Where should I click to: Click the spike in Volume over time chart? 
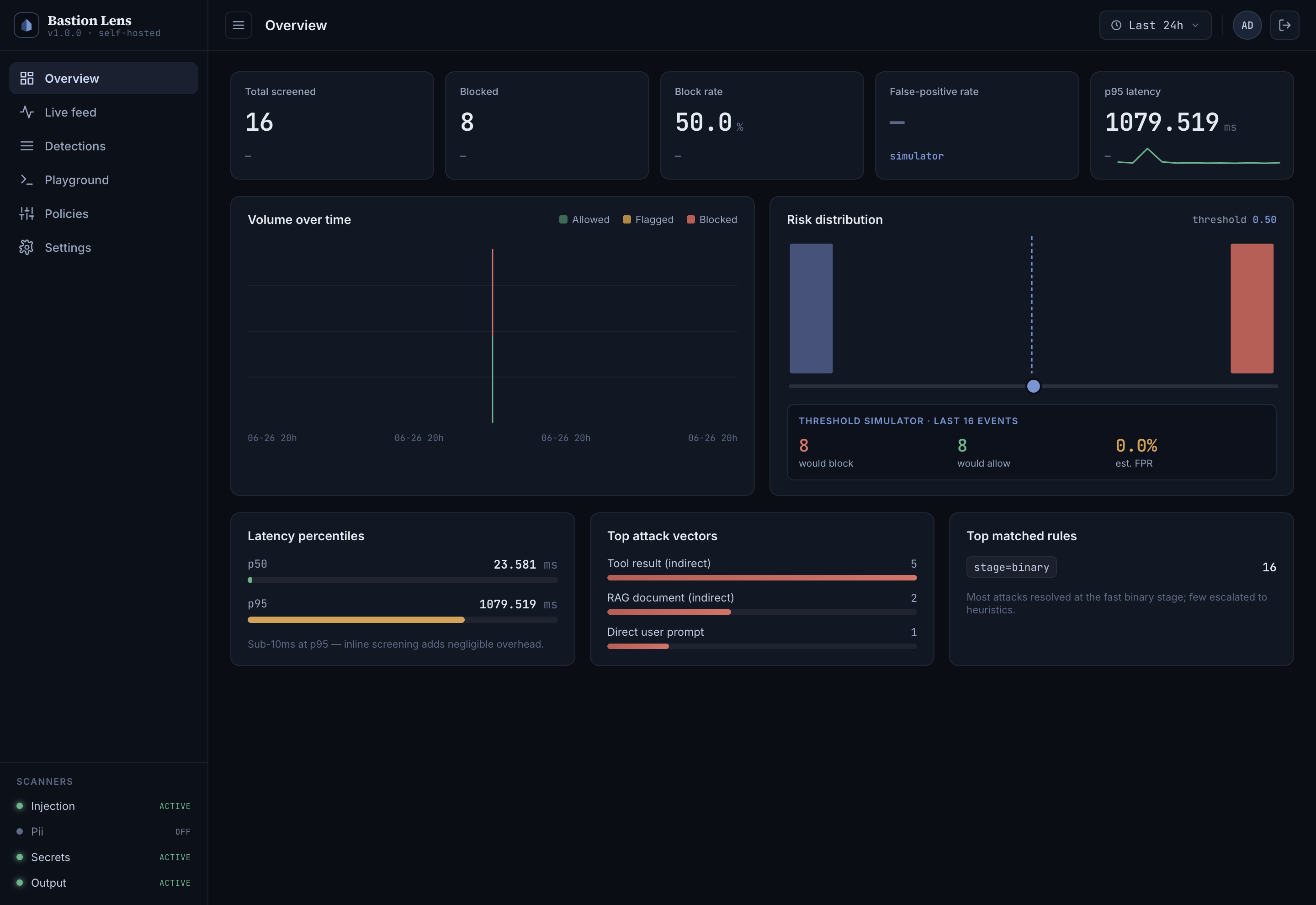(x=493, y=335)
